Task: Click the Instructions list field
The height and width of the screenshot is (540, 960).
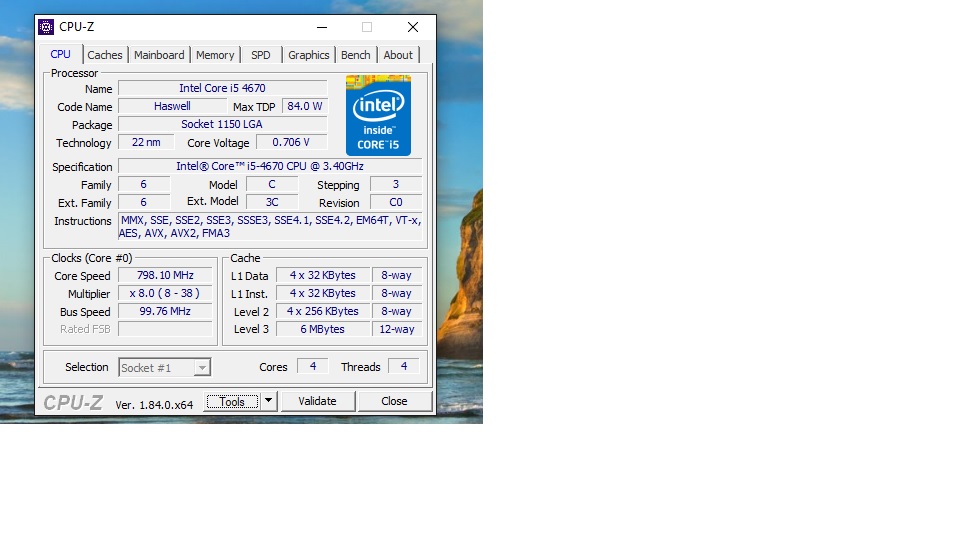Action: [x=270, y=227]
